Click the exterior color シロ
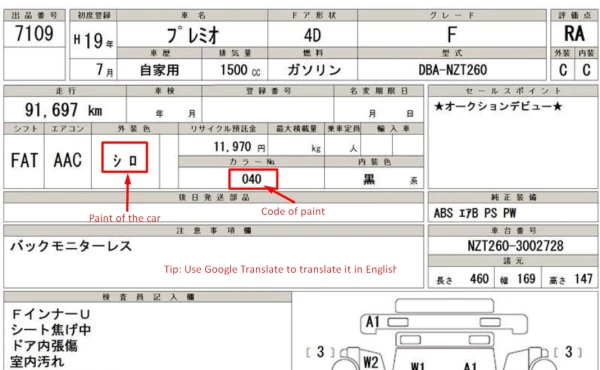The height and width of the screenshot is (370, 600). (125, 160)
